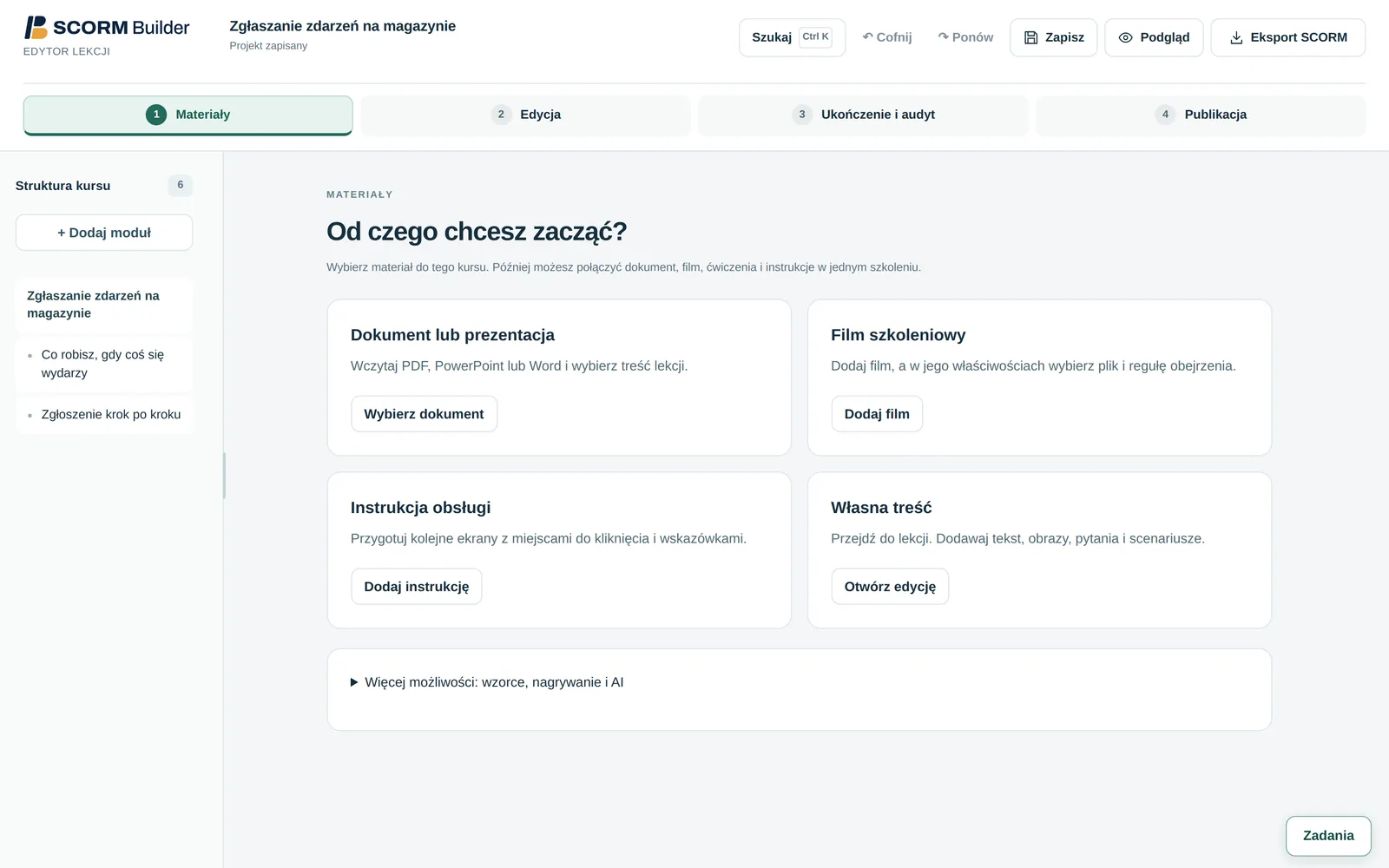Click the eye icon in Podgląd
This screenshot has height=868, width=1389.
(x=1125, y=37)
